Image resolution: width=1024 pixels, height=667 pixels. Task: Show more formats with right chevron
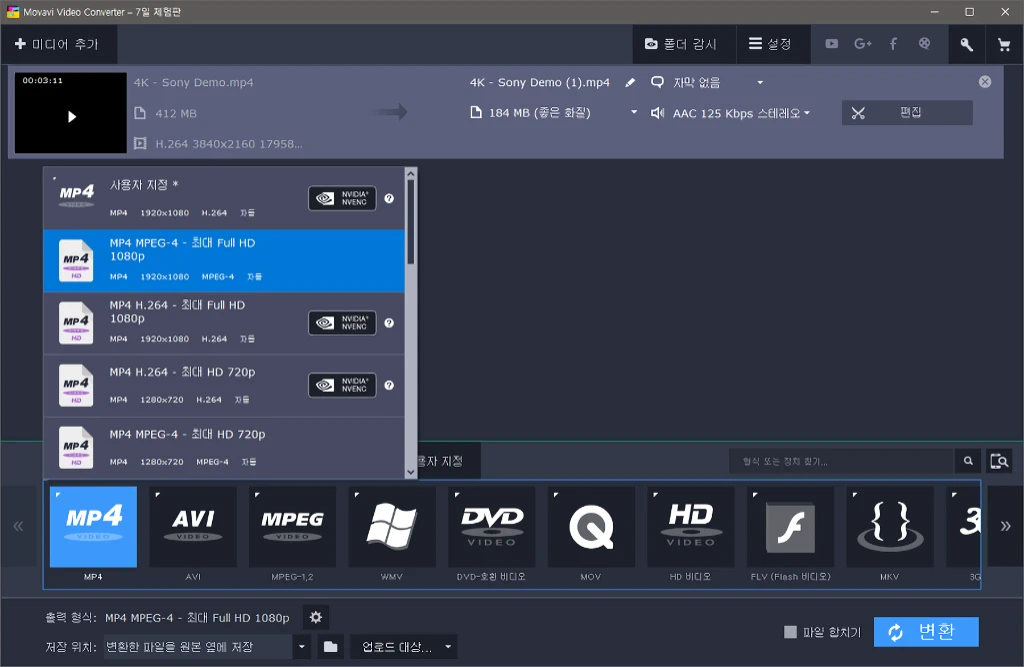(x=1005, y=526)
